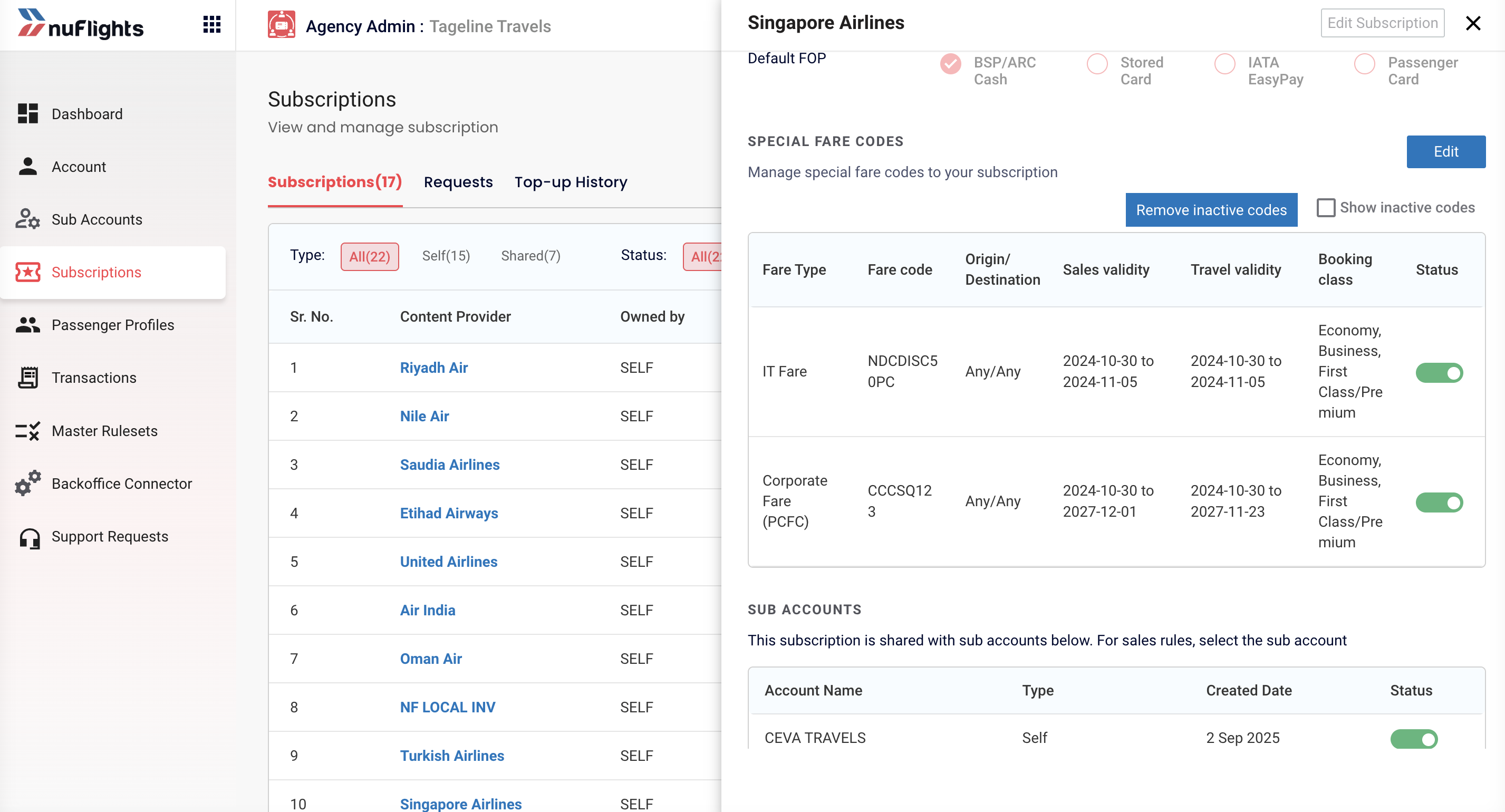
Task: Click the Agency Admin robot icon
Action: [281, 25]
